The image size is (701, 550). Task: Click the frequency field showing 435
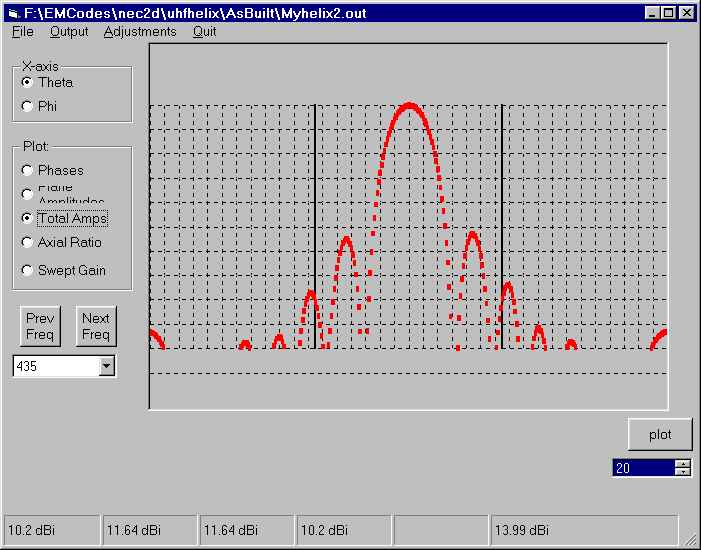pos(56,366)
